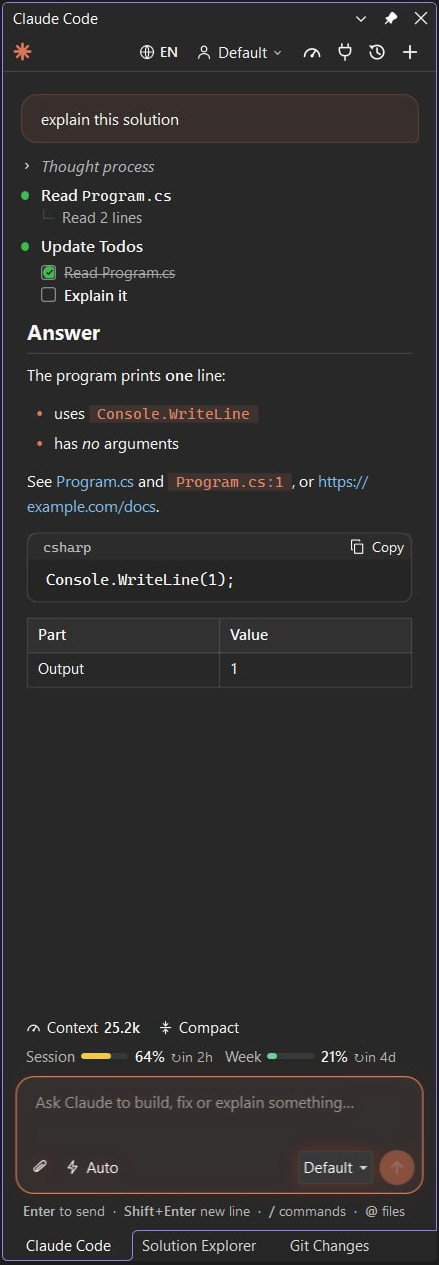
Task: Click the 'in 4d' week reset text
Action: (x=375, y=1057)
